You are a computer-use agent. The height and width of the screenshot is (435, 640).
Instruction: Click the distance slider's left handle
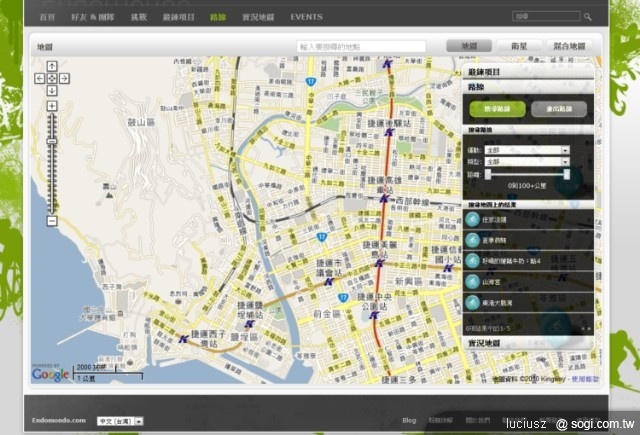488,174
